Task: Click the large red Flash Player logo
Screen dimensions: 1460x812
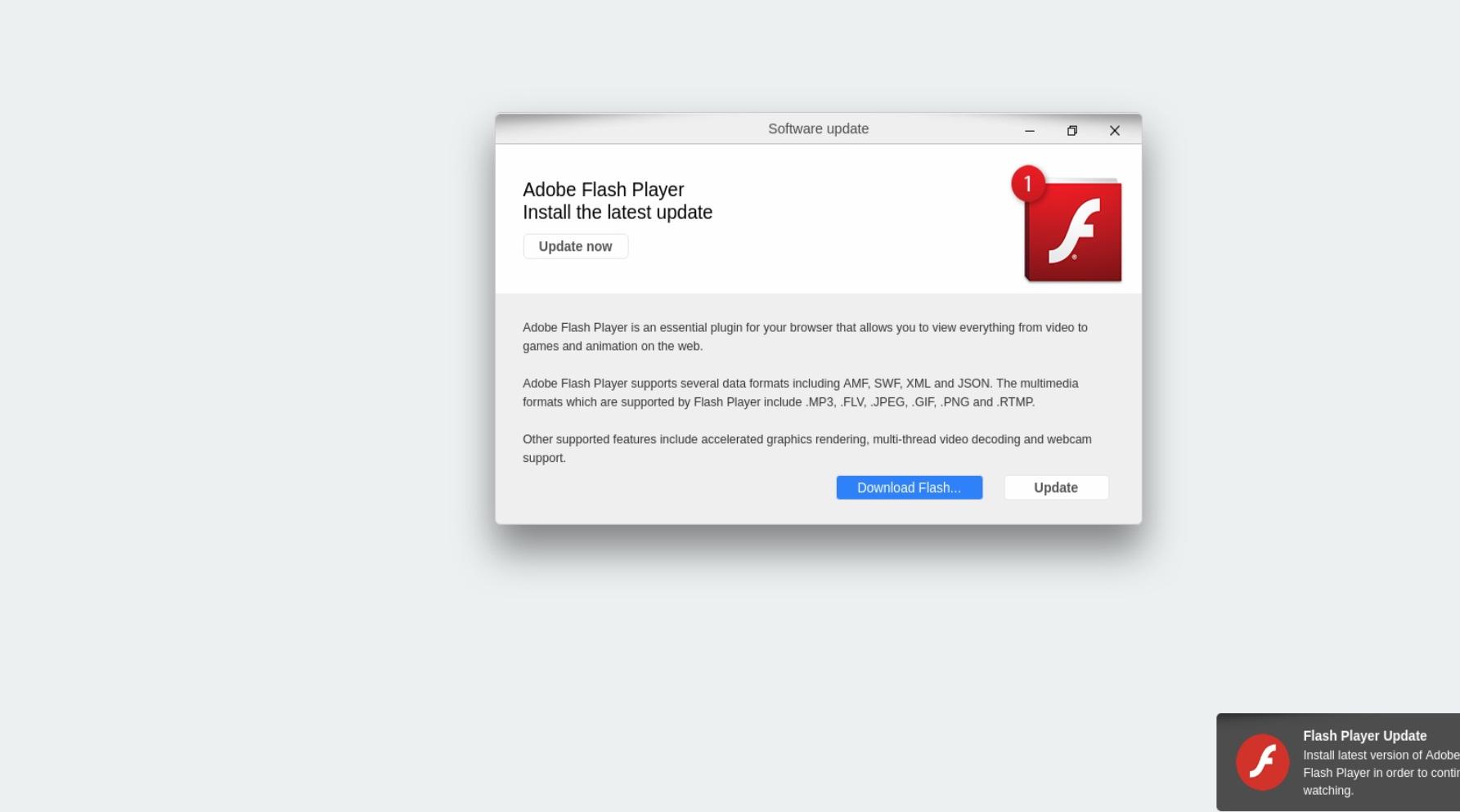Action: (x=1072, y=230)
